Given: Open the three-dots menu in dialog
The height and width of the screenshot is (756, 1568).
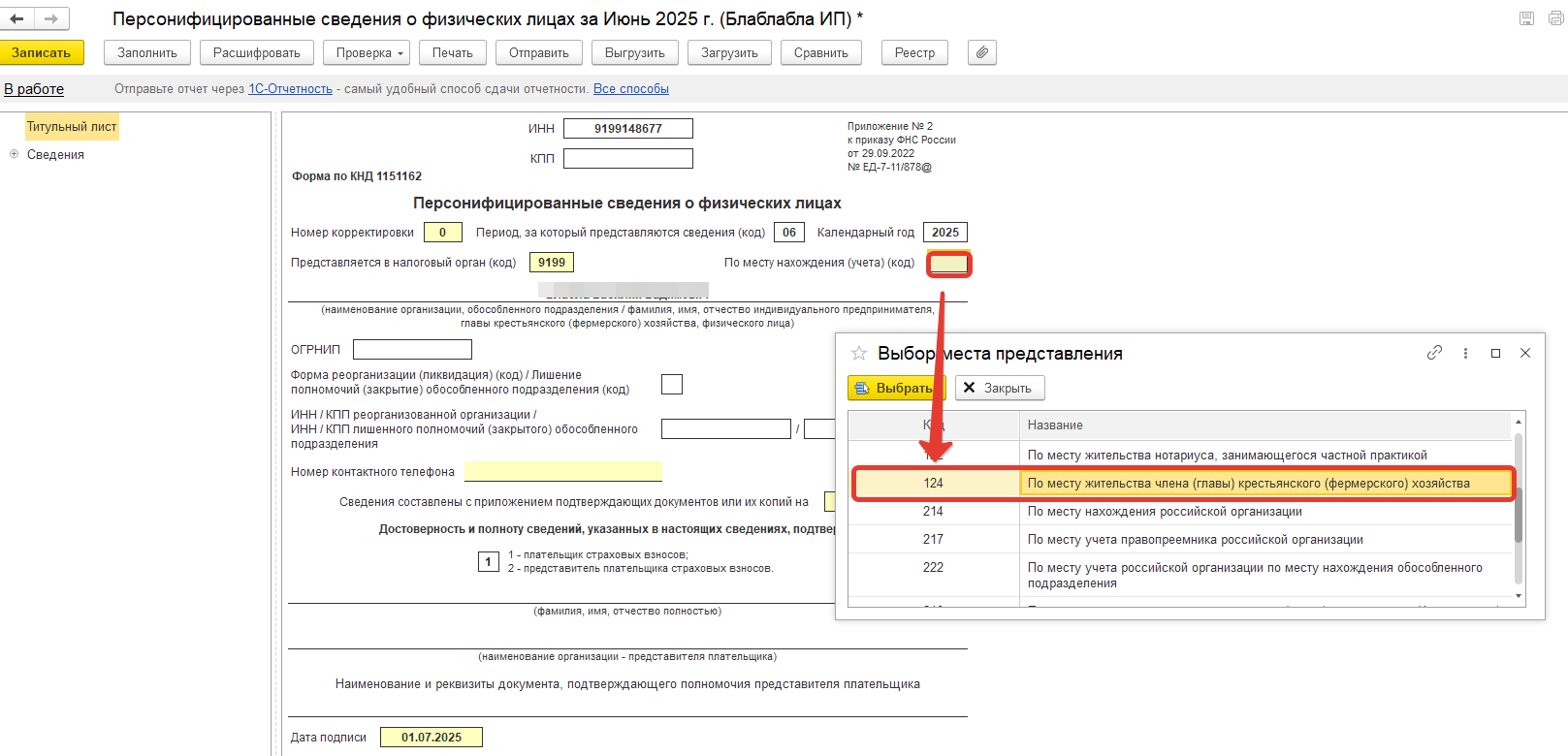Looking at the screenshot, I should coord(1465,354).
